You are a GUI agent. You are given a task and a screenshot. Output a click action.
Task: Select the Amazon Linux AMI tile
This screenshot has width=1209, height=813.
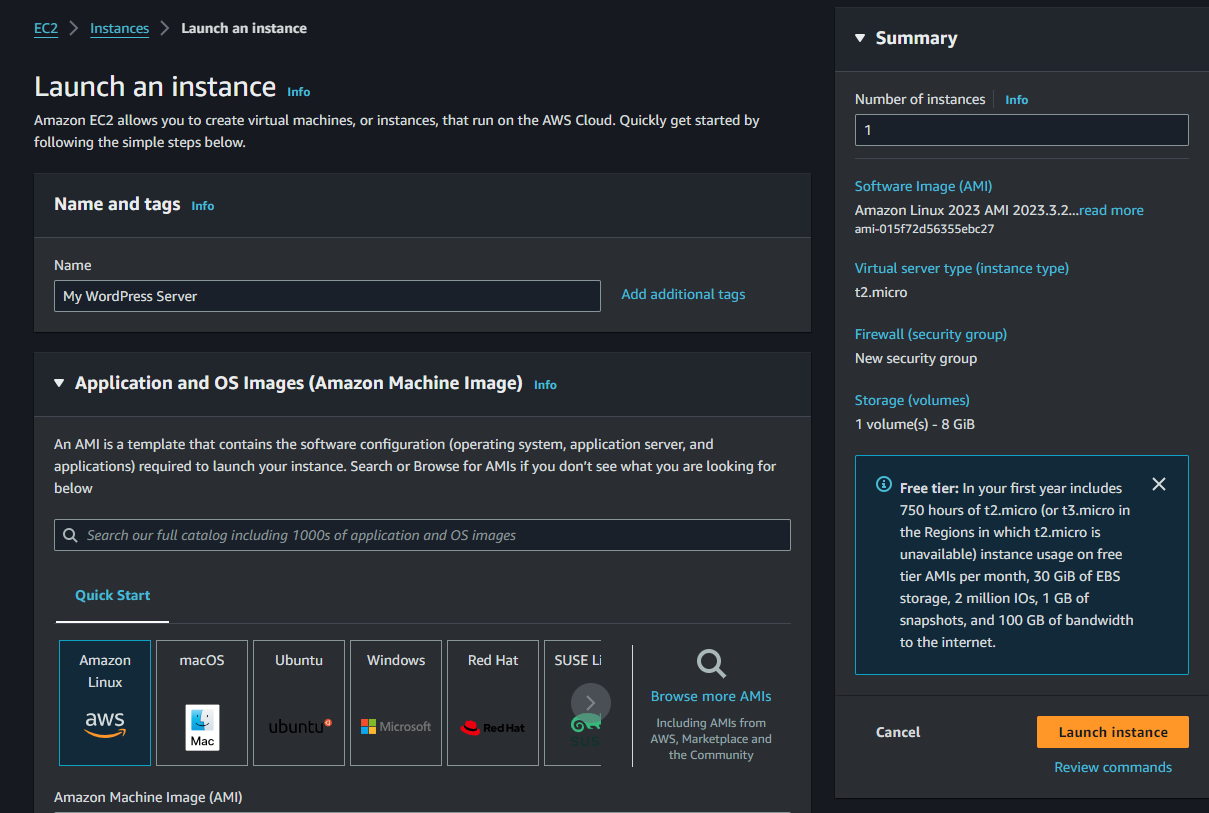pyautogui.click(x=105, y=700)
